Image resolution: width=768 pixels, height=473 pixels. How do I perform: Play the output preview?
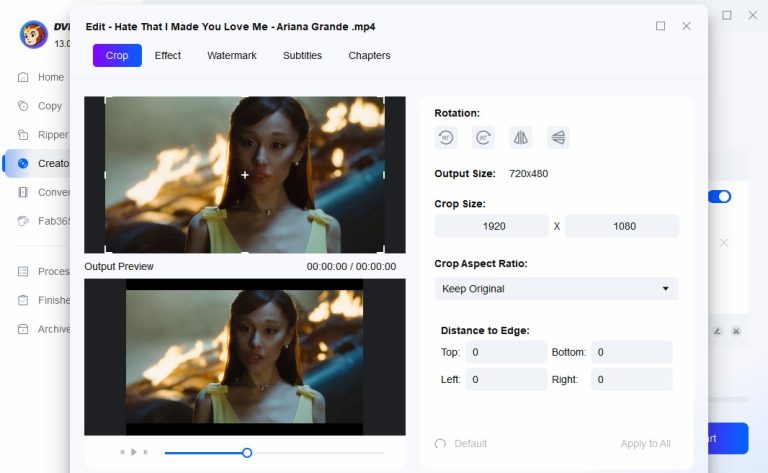pyautogui.click(x=134, y=452)
